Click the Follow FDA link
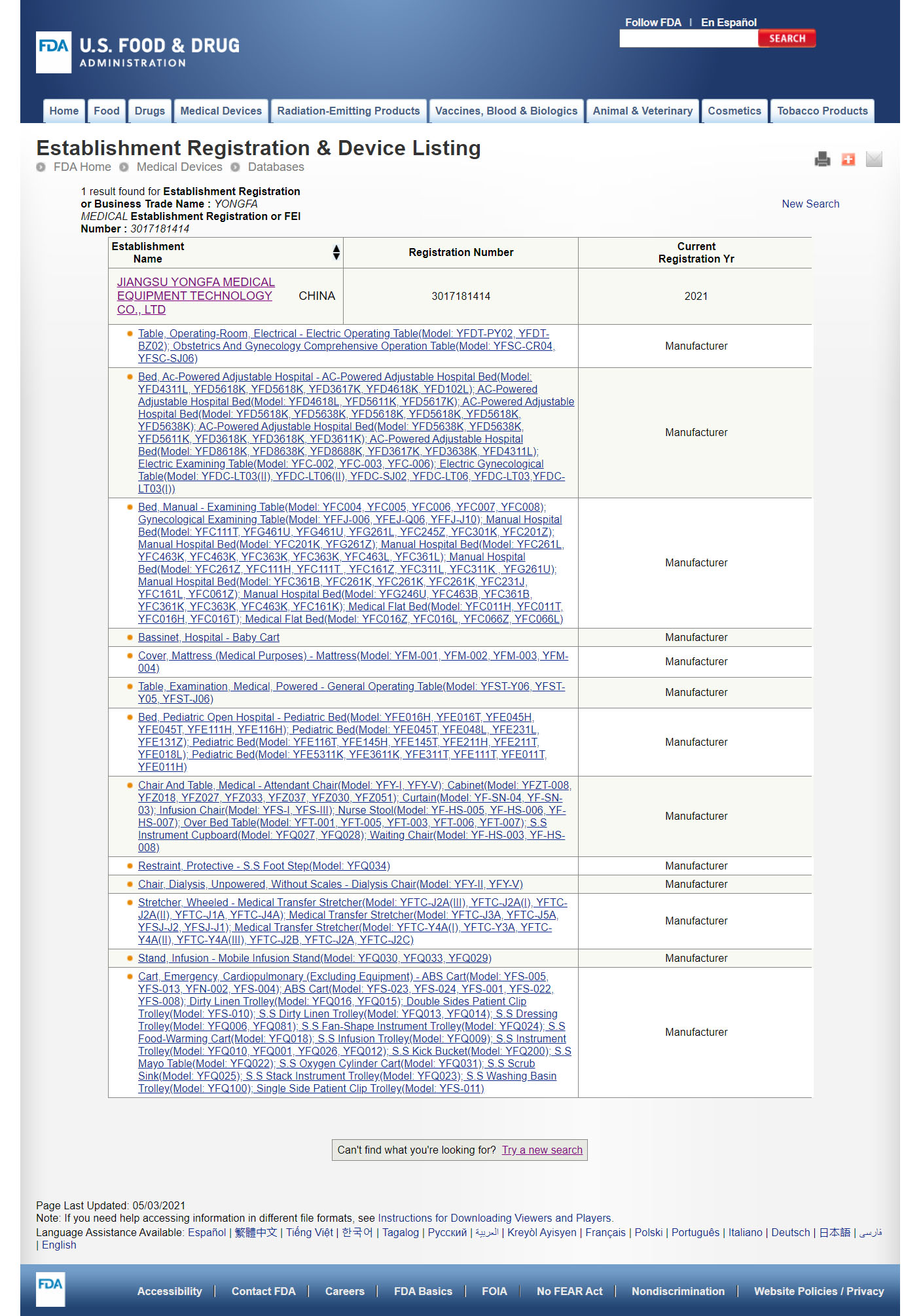Image resolution: width=921 pixels, height=1316 pixels. click(653, 22)
